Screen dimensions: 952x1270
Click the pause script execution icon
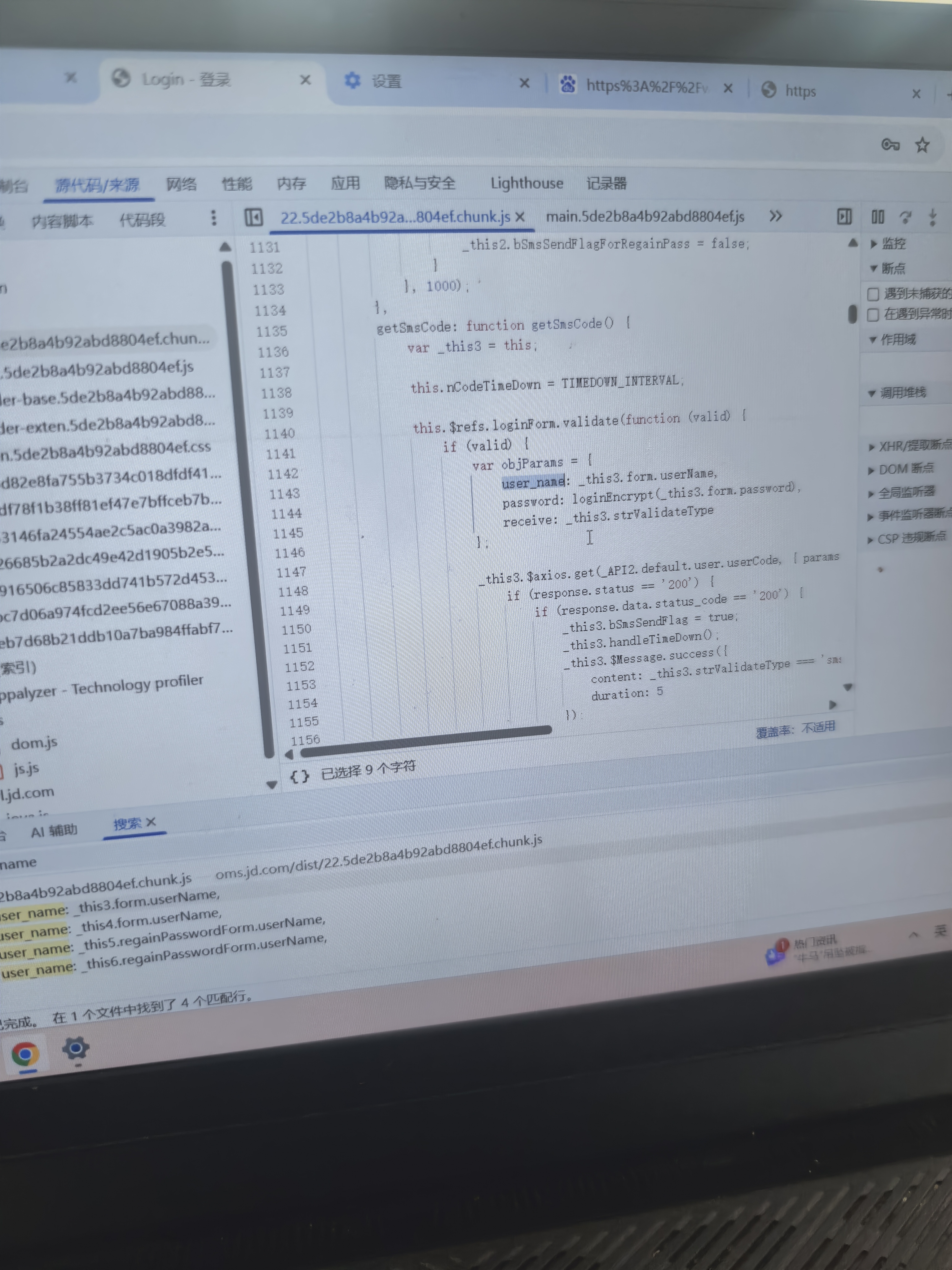tap(877, 217)
